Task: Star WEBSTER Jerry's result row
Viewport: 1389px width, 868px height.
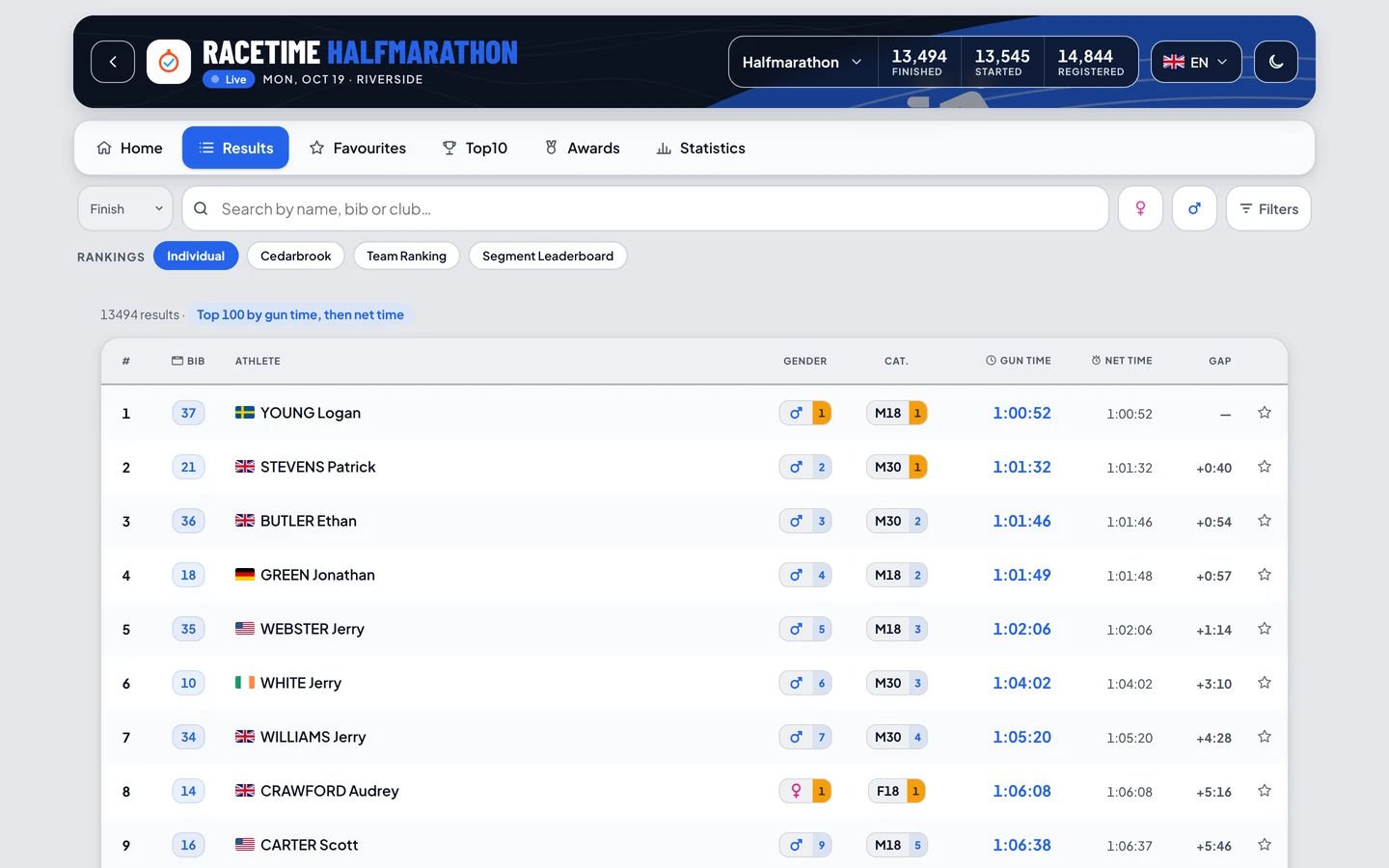Action: click(1265, 629)
